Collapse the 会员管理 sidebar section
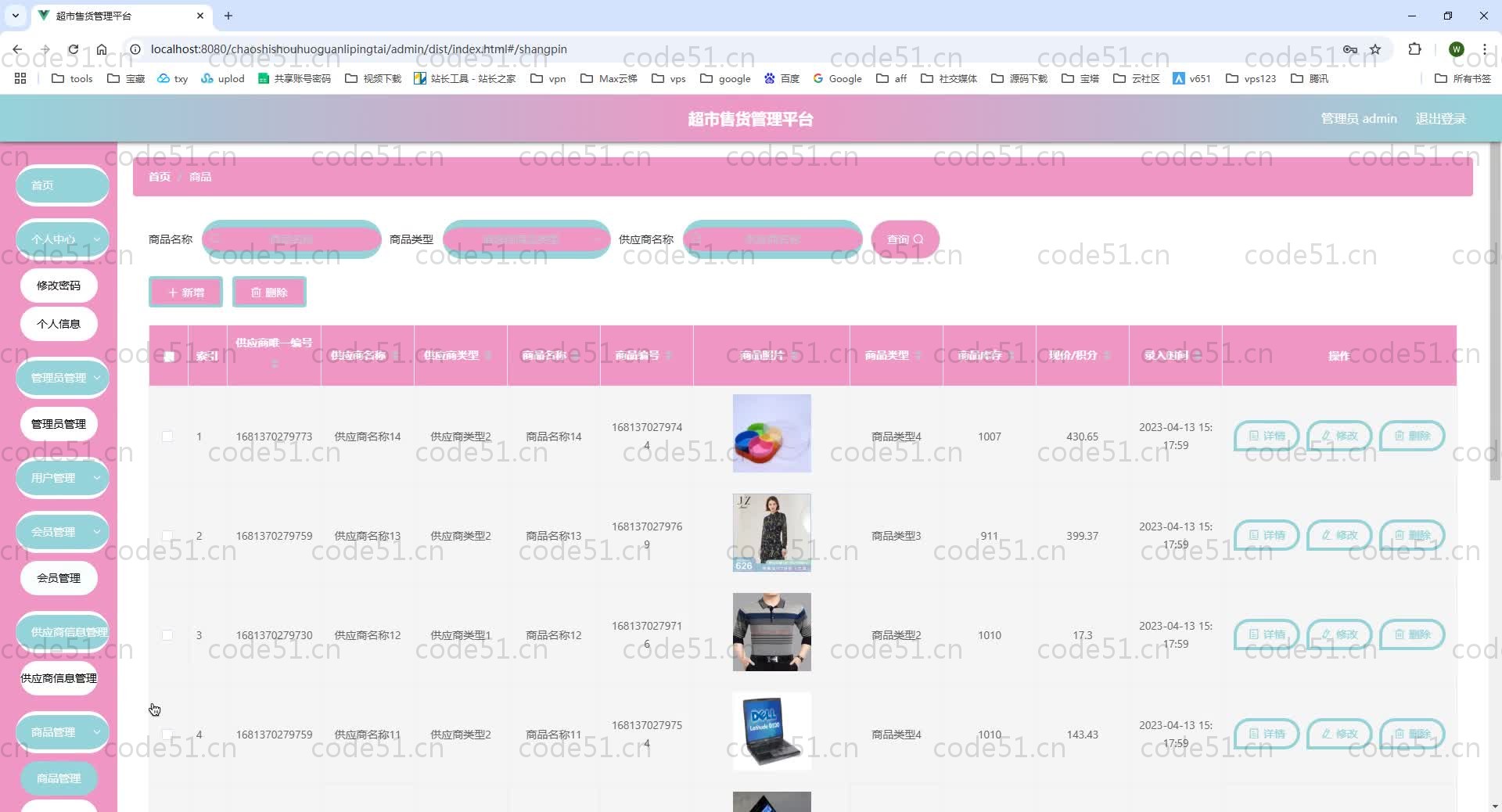Image resolution: width=1502 pixels, height=812 pixels. pos(62,531)
